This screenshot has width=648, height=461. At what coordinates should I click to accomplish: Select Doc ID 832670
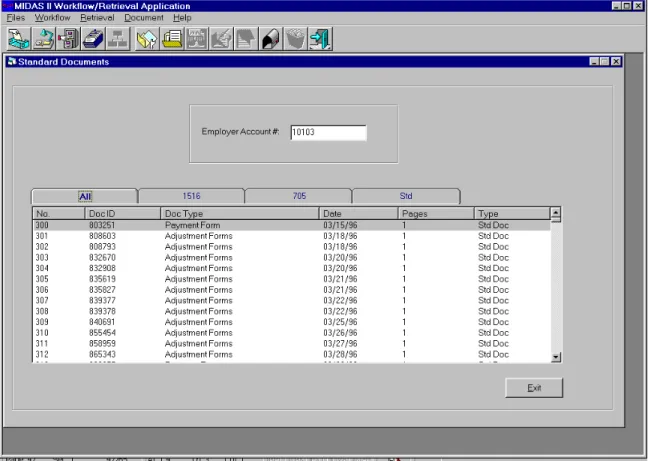(x=102, y=257)
